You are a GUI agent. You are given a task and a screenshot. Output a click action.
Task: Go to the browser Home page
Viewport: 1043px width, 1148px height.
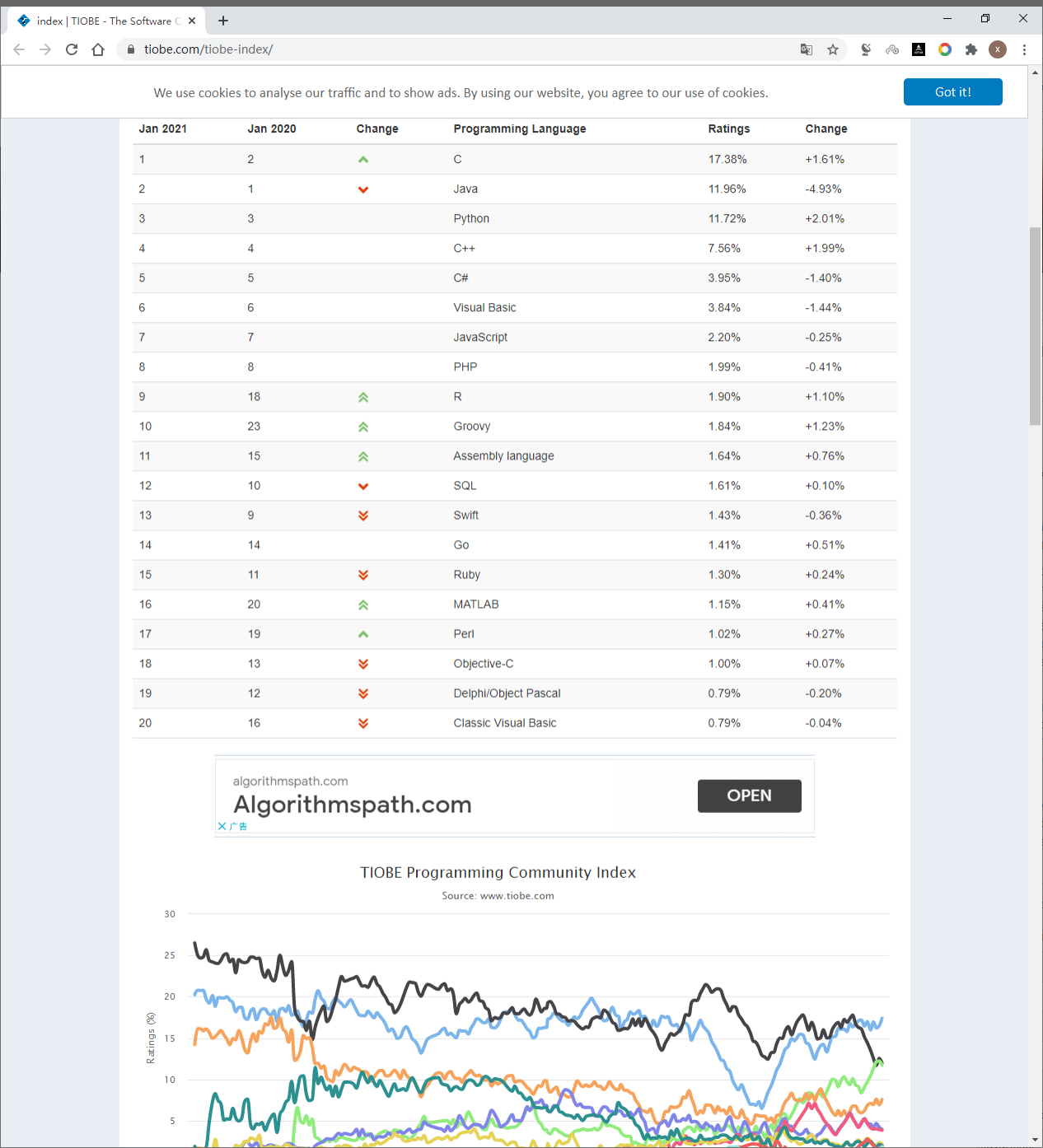(x=98, y=49)
